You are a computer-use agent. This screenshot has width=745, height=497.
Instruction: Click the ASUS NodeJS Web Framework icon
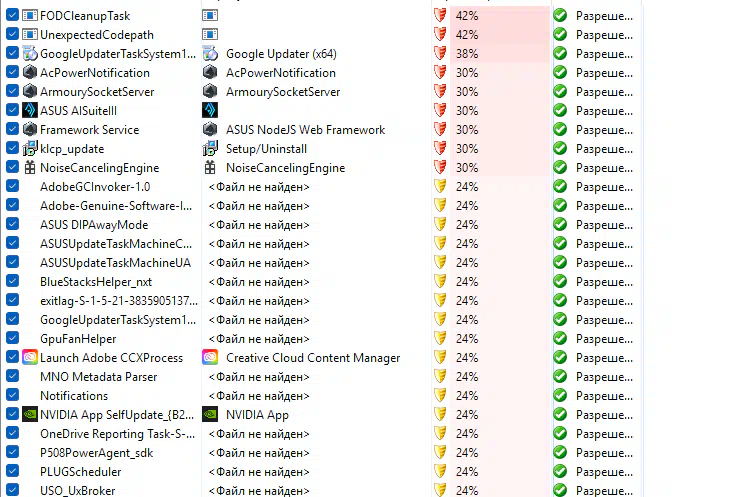click(x=210, y=130)
